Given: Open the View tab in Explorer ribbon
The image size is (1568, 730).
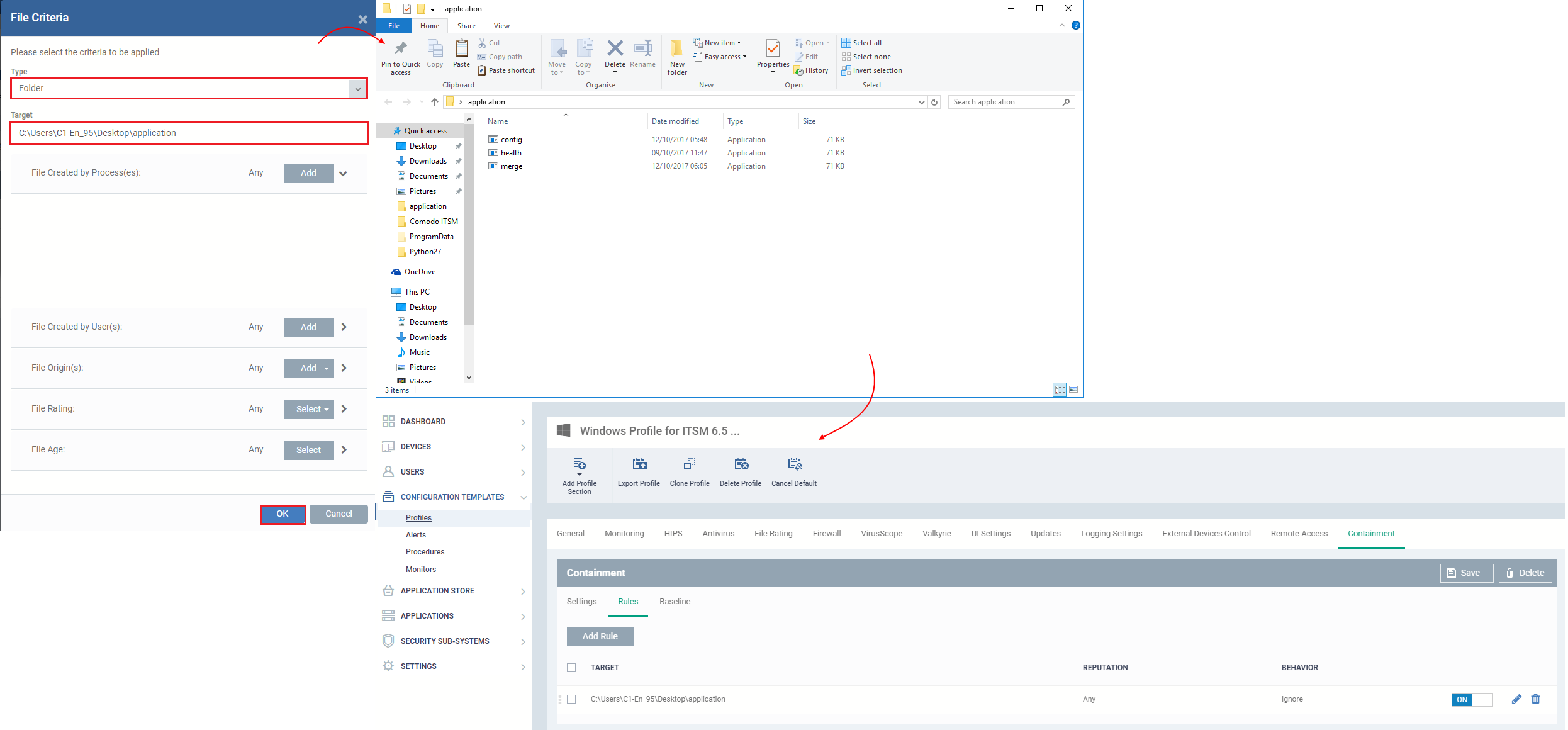Looking at the screenshot, I should point(501,26).
